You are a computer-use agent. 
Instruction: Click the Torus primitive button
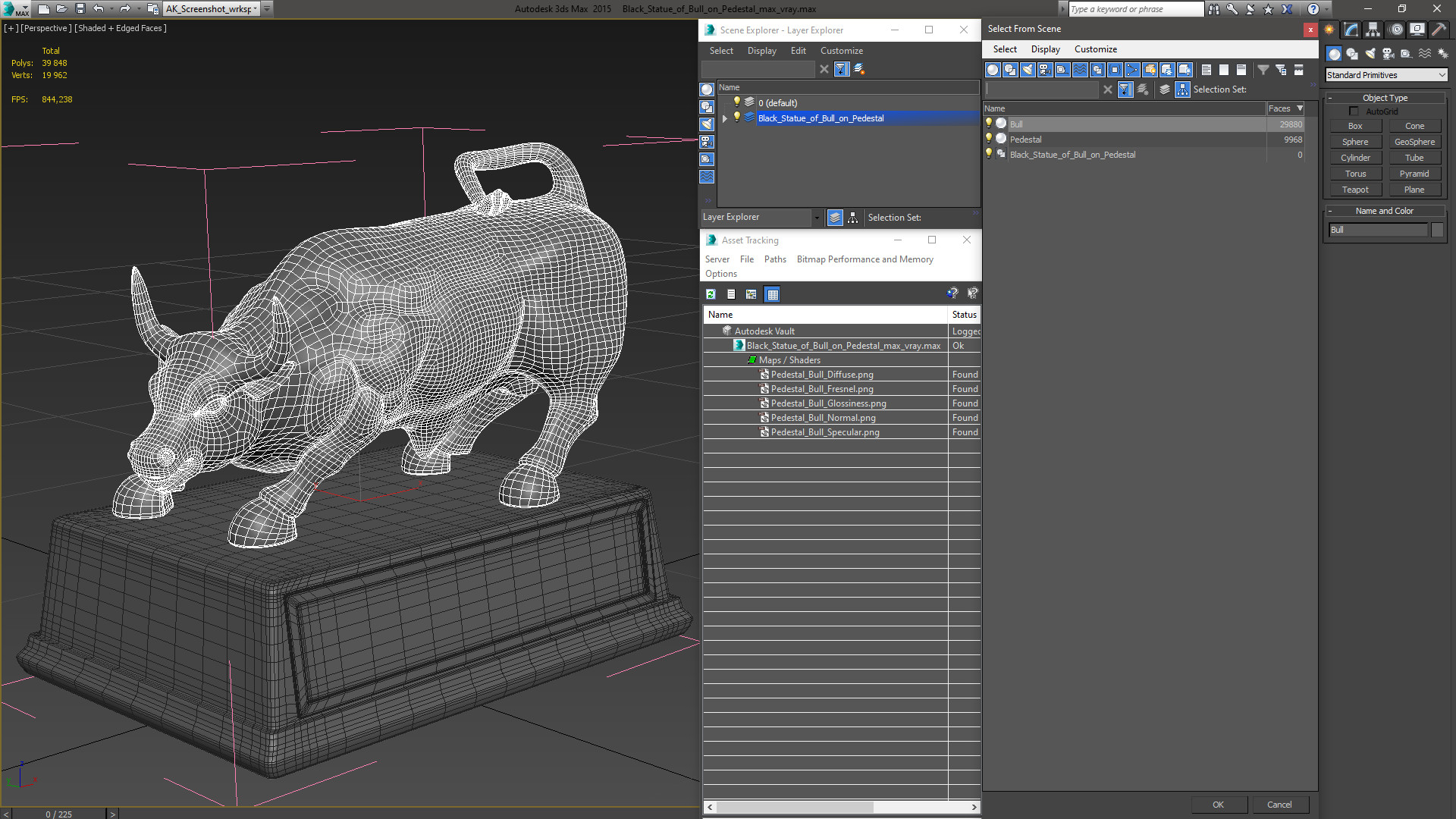pos(1355,174)
